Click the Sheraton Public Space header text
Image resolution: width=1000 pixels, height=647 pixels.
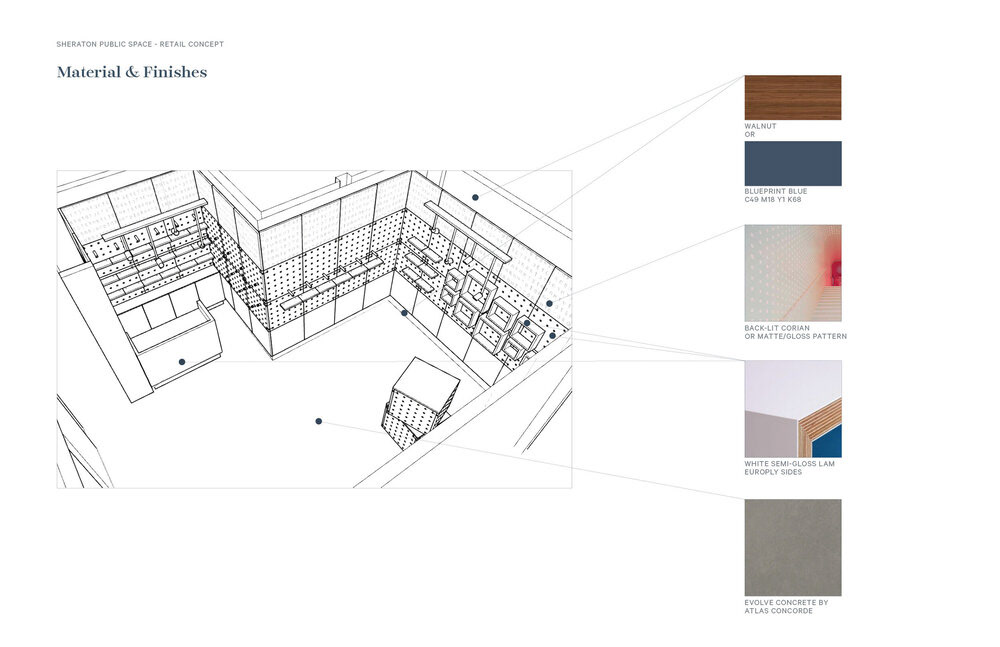coord(140,44)
